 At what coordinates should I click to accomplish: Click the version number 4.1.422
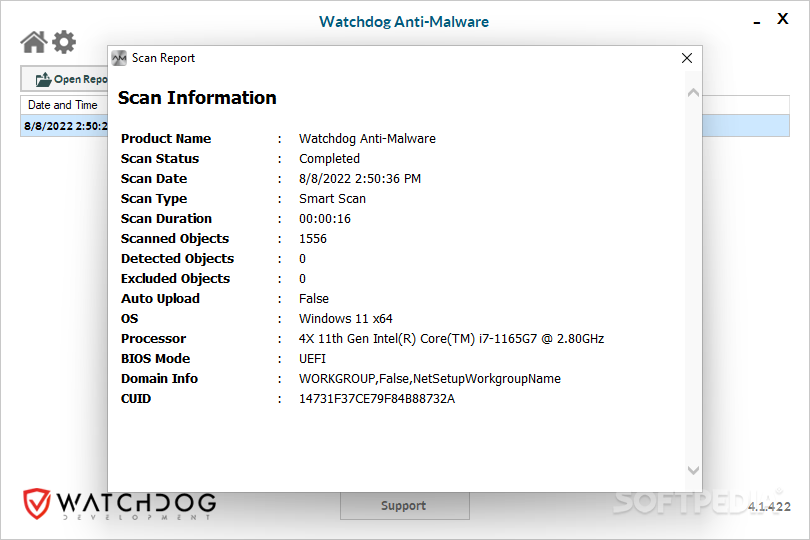point(769,506)
